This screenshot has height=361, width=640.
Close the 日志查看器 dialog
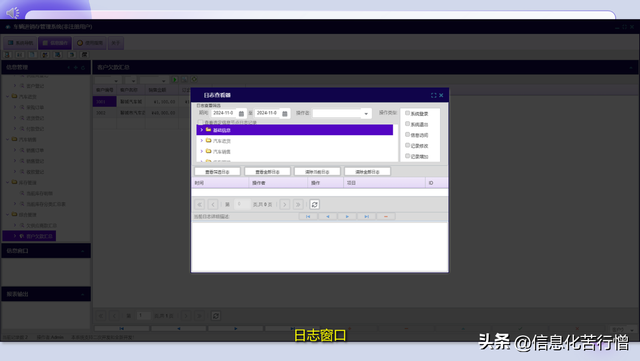(x=441, y=95)
